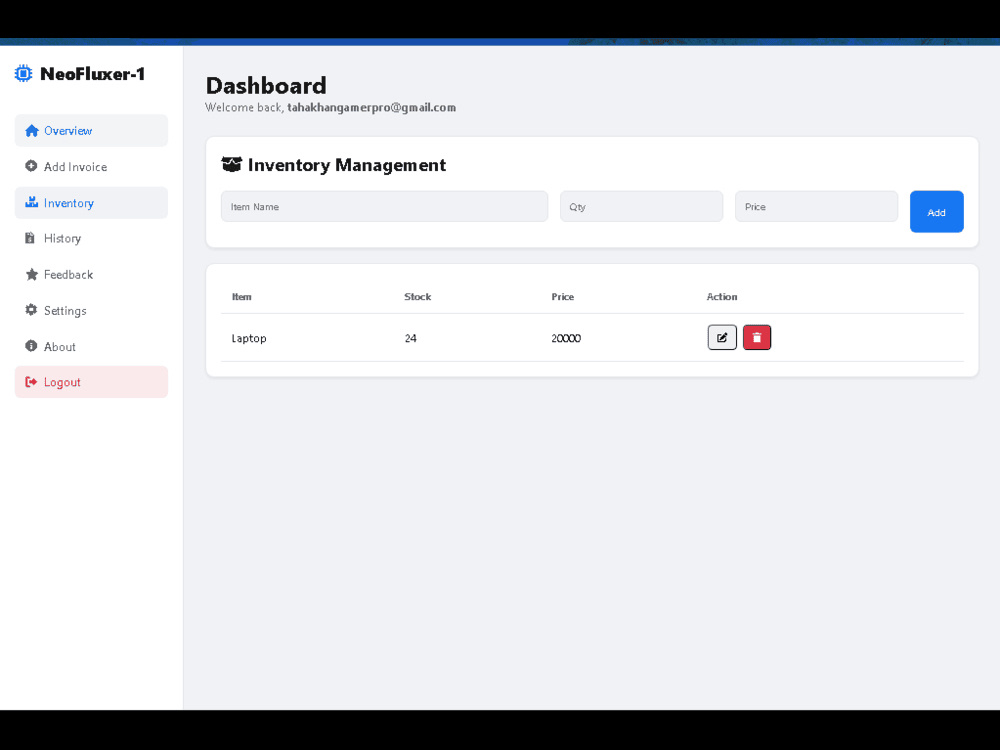
Task: Click the boxes icon beside Inventory
Action: [31, 202]
